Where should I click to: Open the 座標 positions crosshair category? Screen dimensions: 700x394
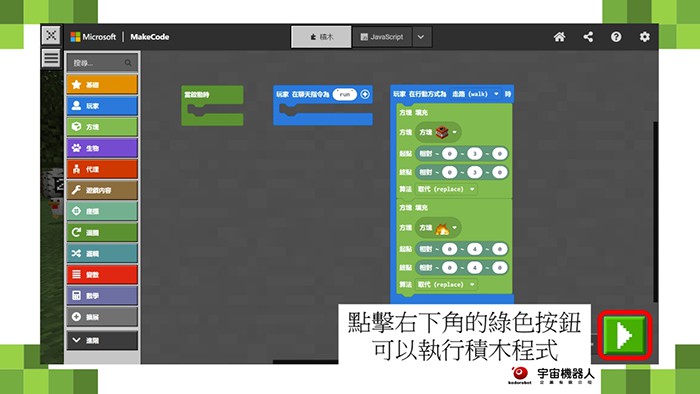point(102,211)
